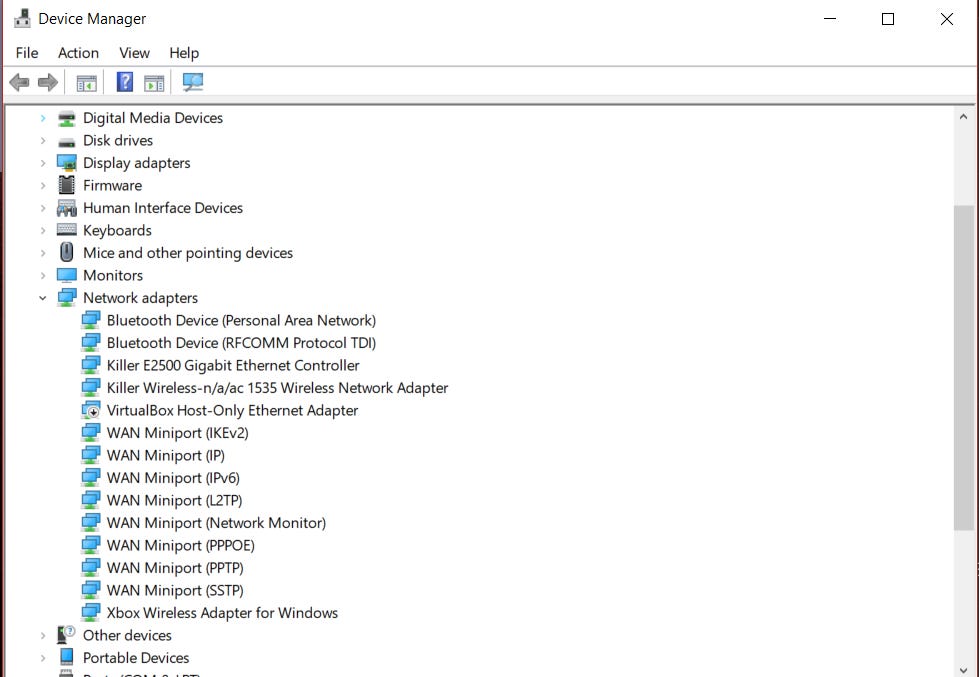
Task: Select WAN Miniport (Network Monitor)
Action: (216, 523)
